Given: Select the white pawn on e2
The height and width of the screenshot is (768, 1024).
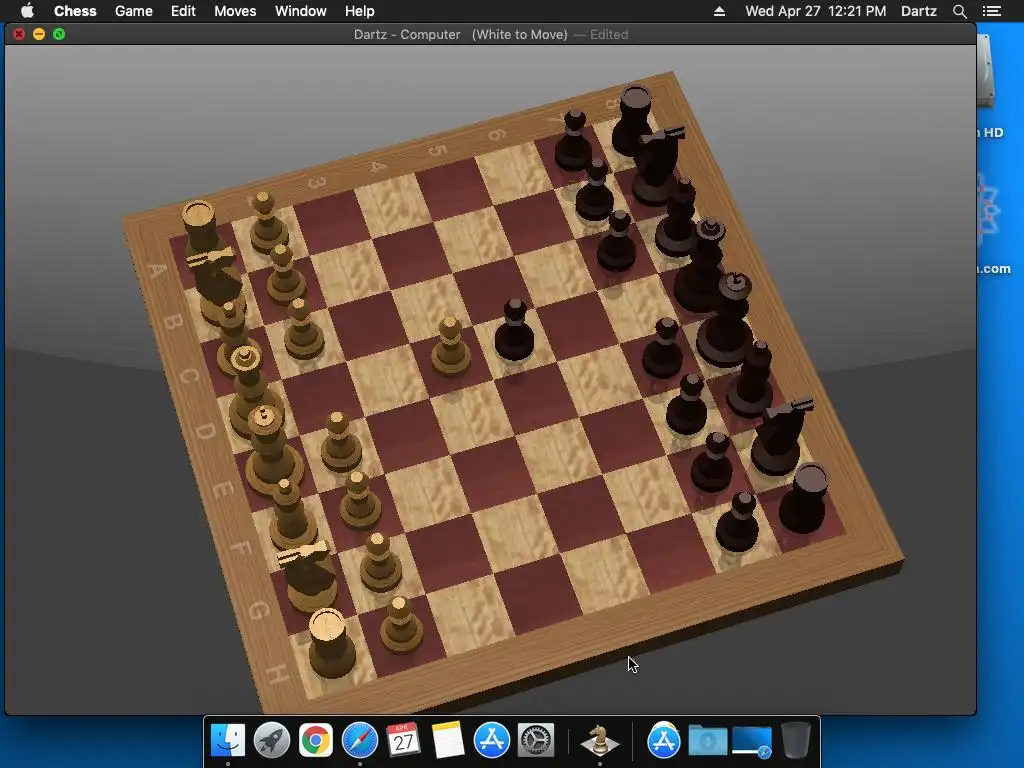Looking at the screenshot, I should click(340, 441).
